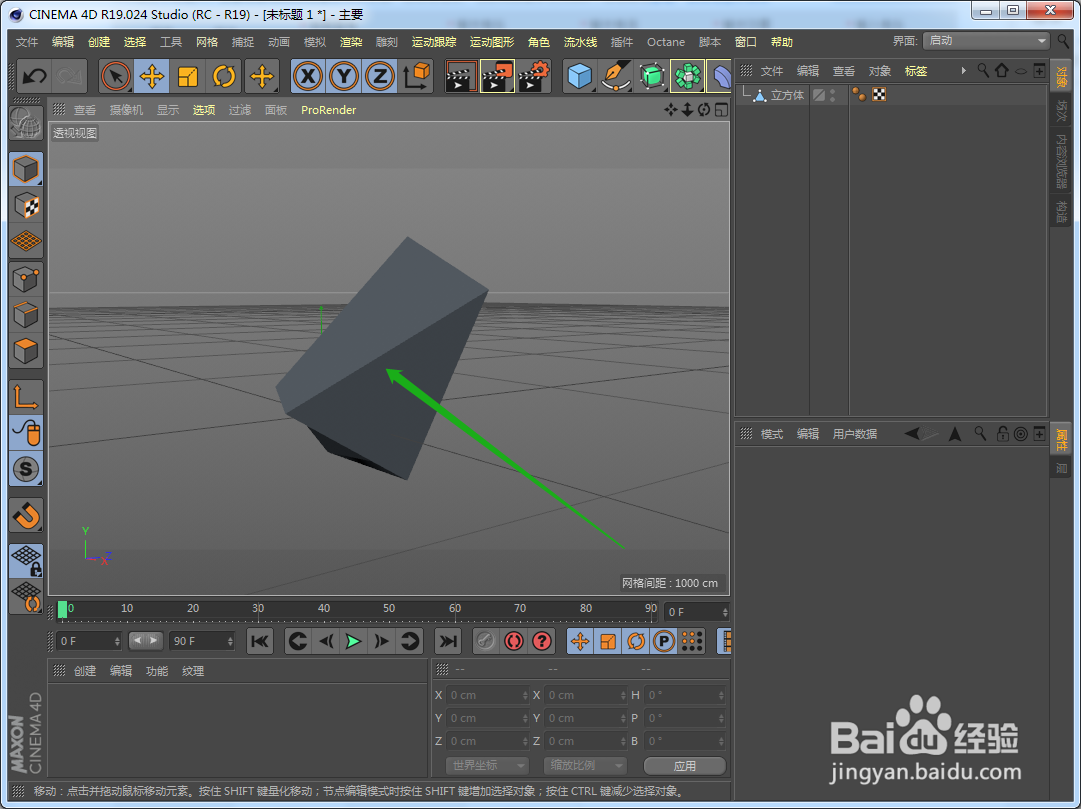Switch to Texture mode checkered cube
The image size is (1081, 809).
coord(26,206)
